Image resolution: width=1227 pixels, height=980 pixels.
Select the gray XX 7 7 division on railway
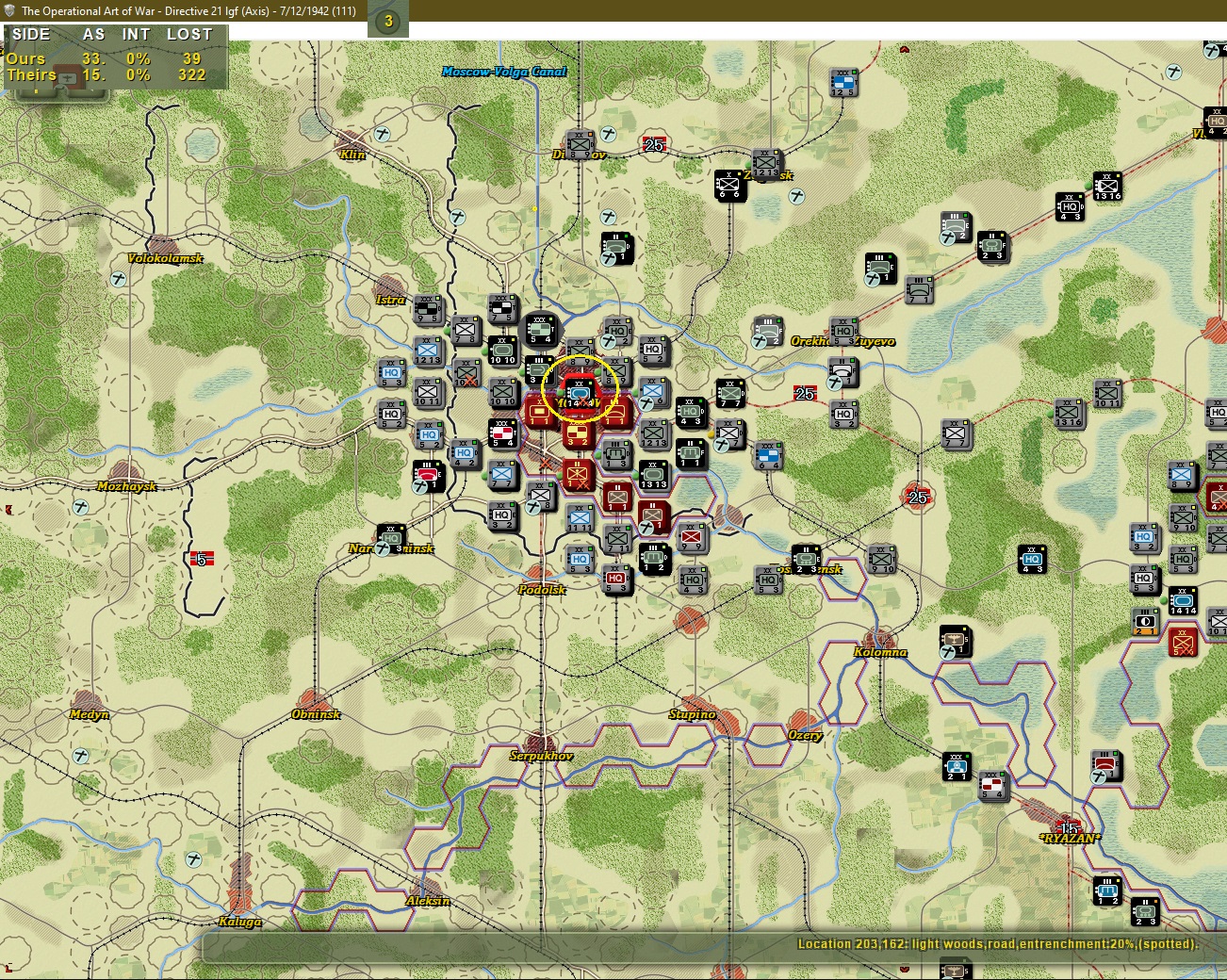click(956, 434)
